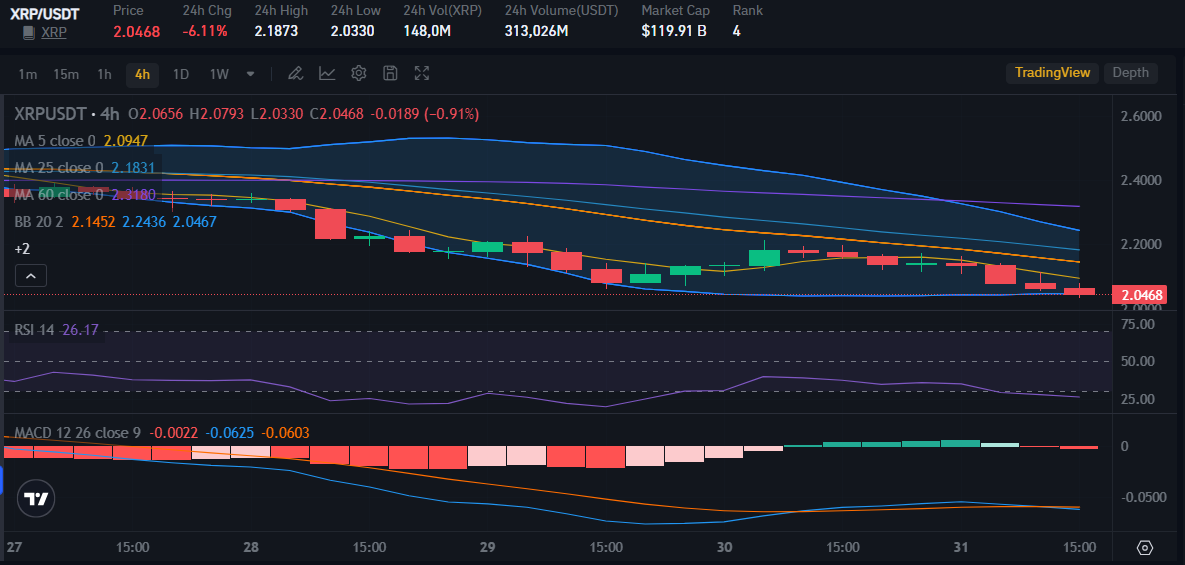Open the indicators chart icon
The image size is (1185, 565).
click(x=327, y=73)
